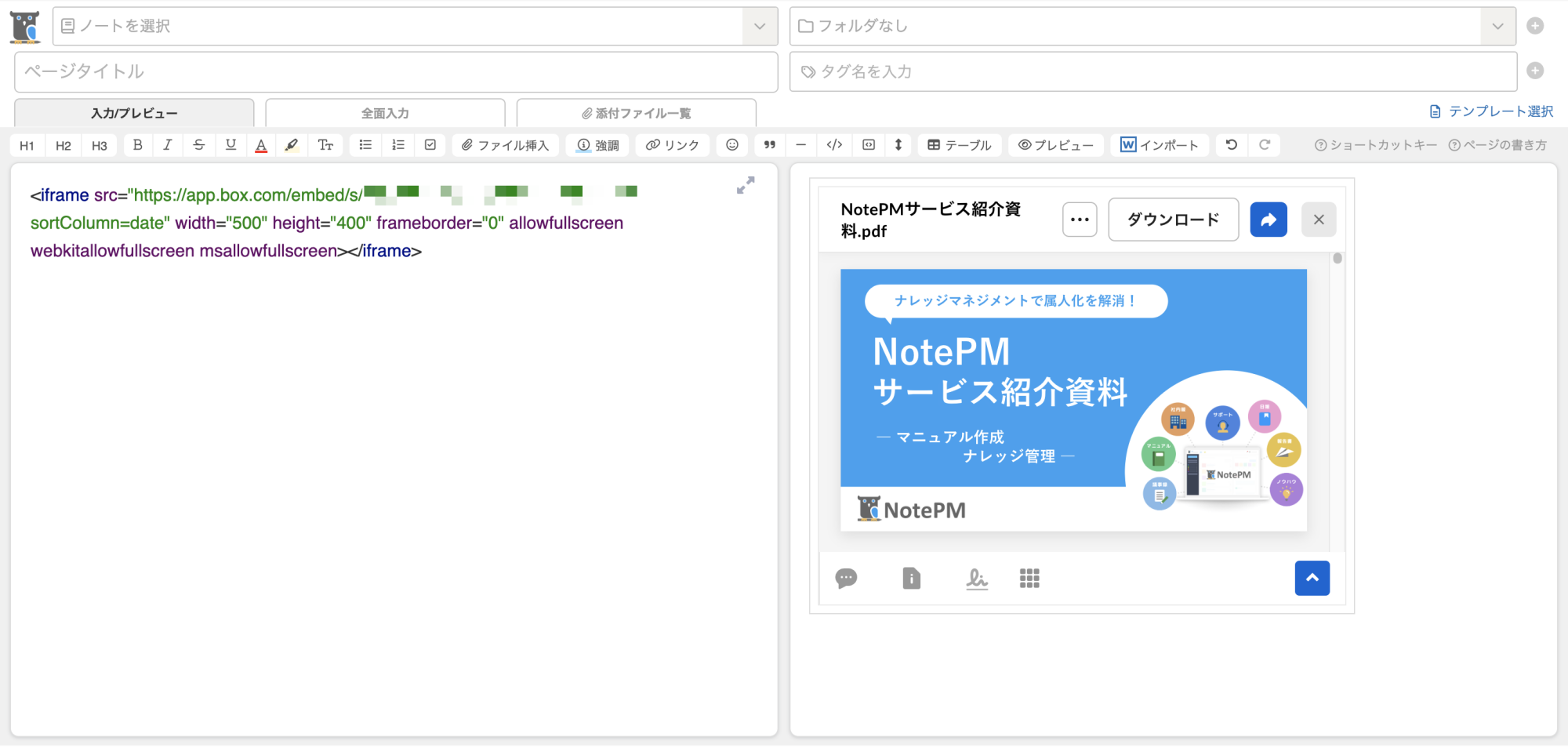
Task: Close the Box file preview
Action: [1319, 220]
